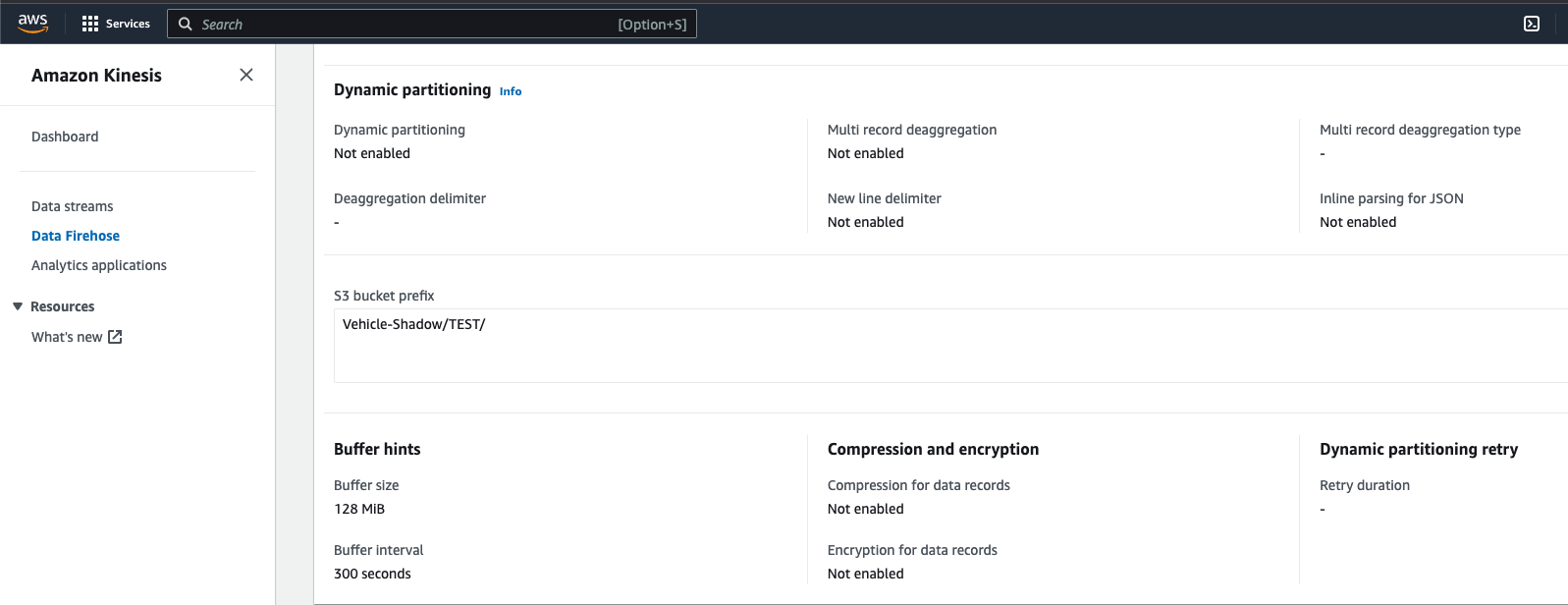Click the search magnifier icon
Viewport: 1568px width, 605px height.
pyautogui.click(x=186, y=24)
